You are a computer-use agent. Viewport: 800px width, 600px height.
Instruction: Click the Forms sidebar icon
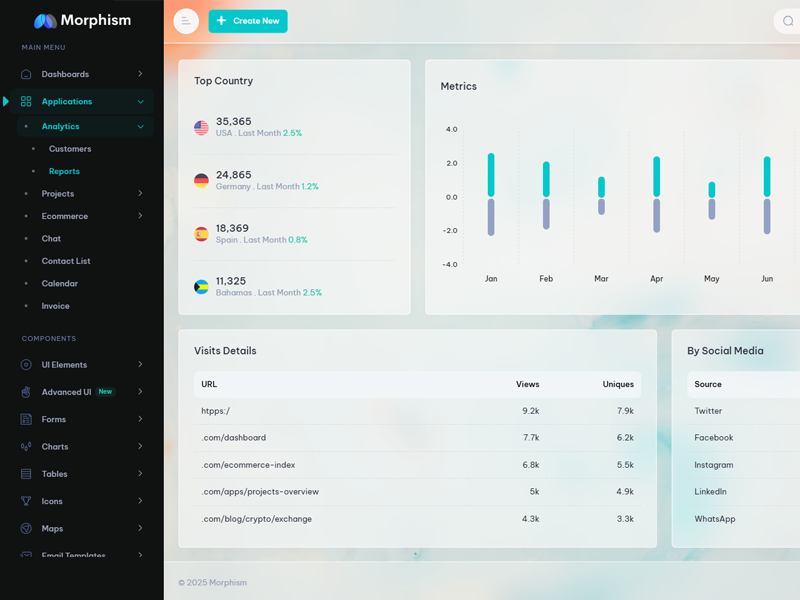coord(26,419)
